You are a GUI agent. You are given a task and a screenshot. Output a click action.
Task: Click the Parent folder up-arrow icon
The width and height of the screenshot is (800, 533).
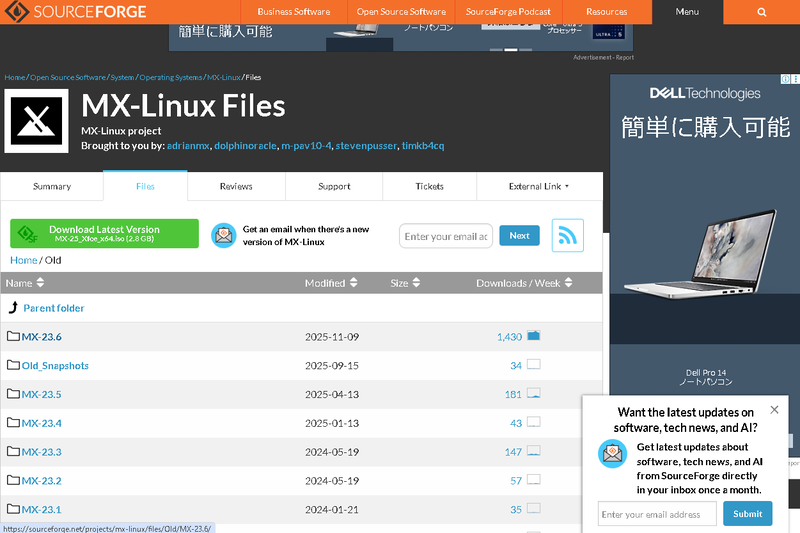(x=14, y=307)
